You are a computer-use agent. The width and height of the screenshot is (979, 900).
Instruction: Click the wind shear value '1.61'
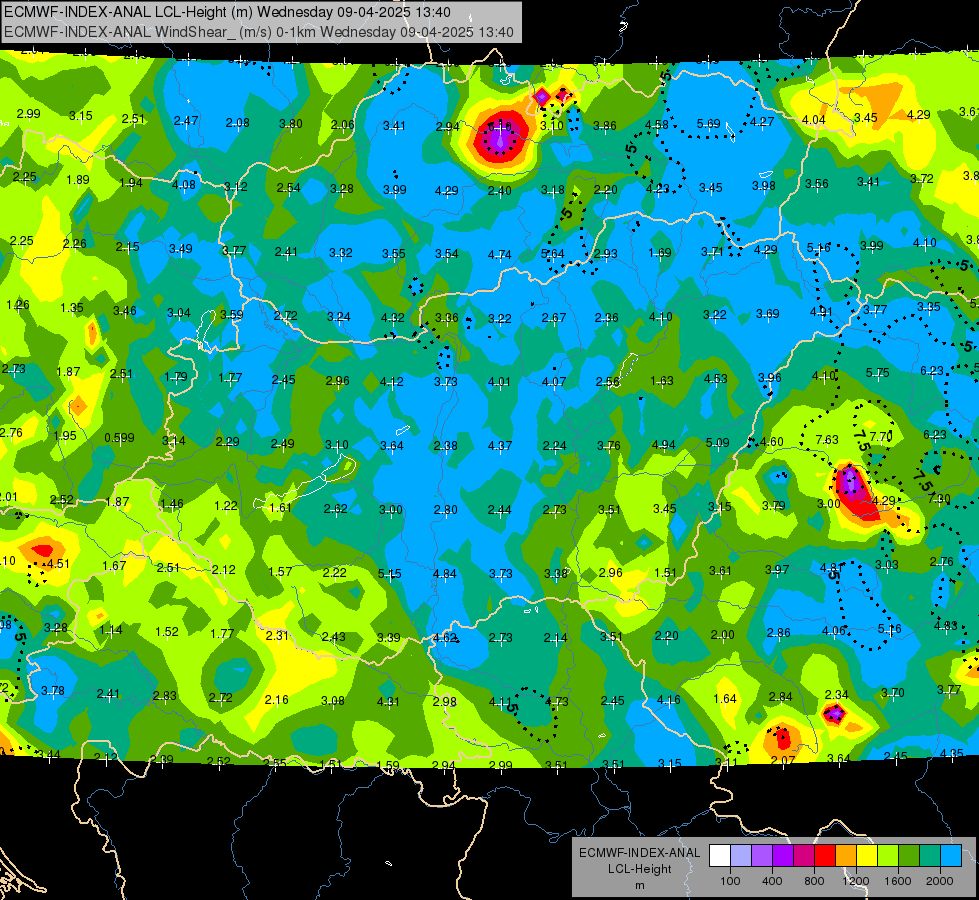280,507
